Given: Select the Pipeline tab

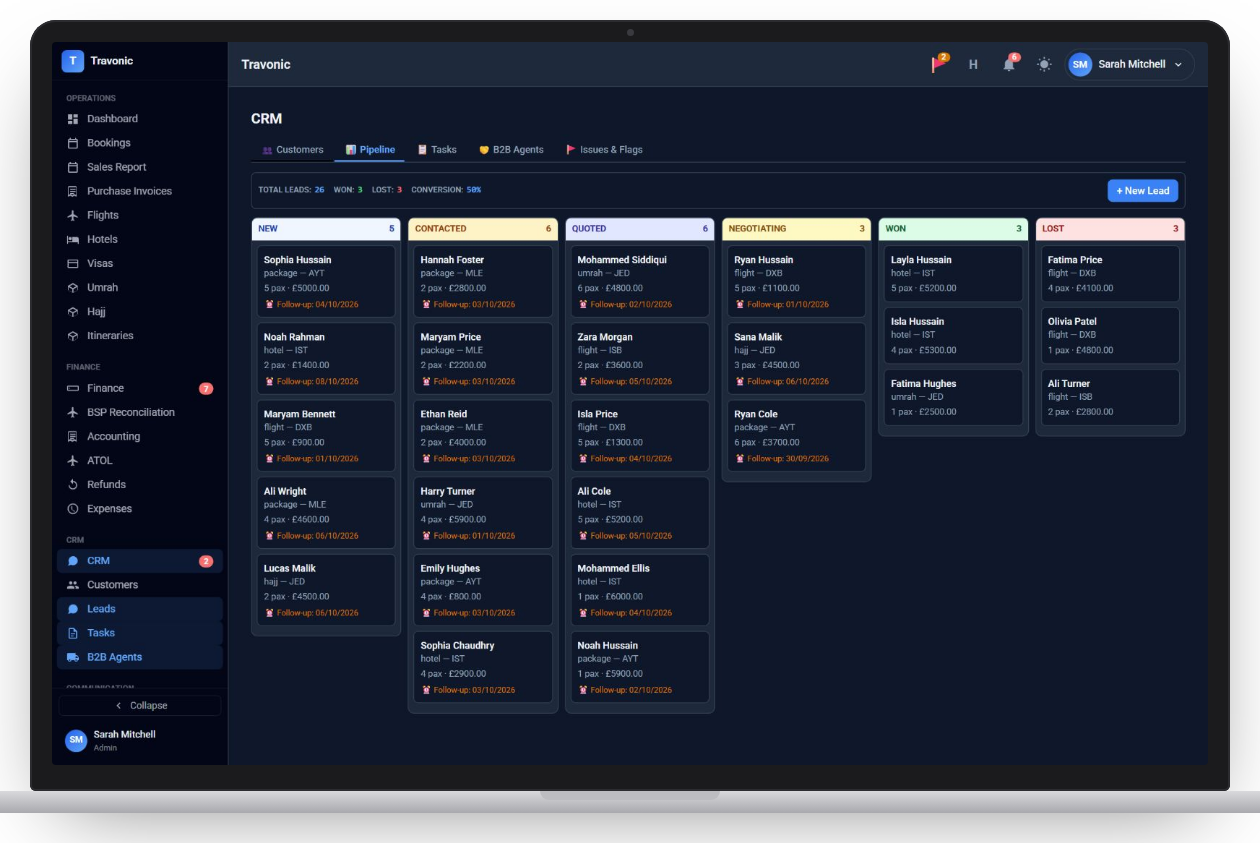Looking at the screenshot, I should click(370, 150).
